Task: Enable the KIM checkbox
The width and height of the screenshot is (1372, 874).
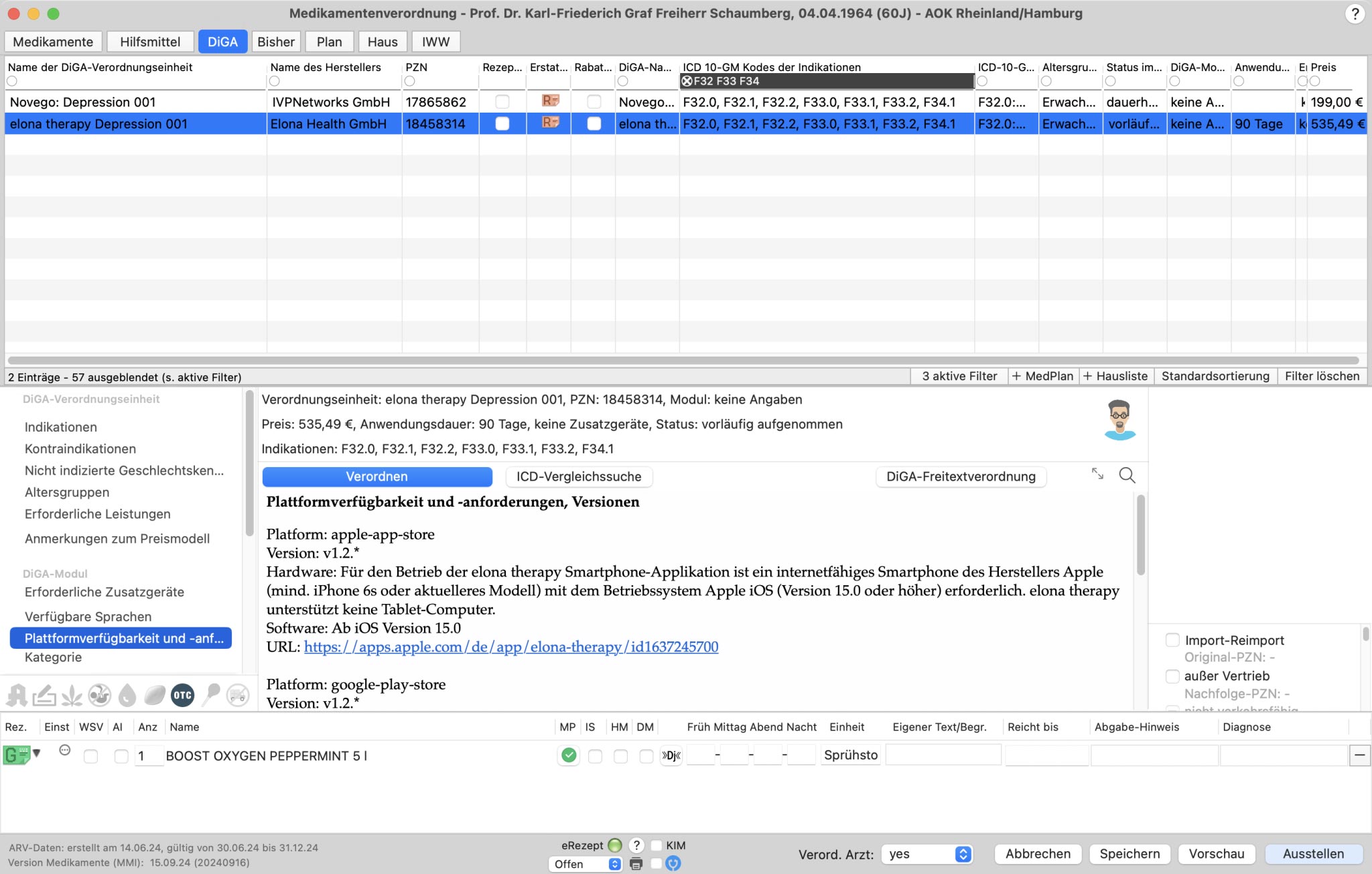Action: coord(657,845)
